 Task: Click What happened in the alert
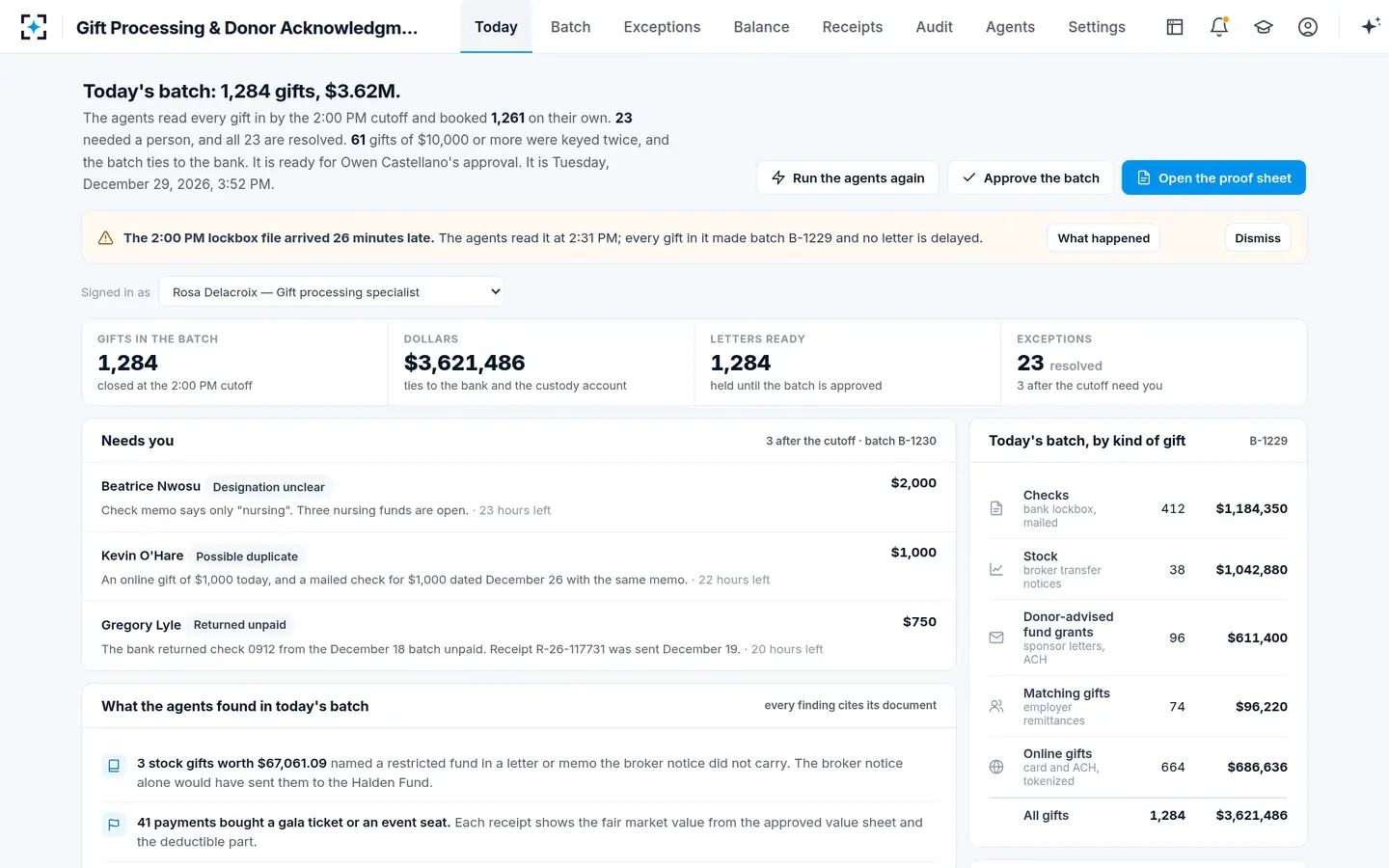(x=1103, y=238)
